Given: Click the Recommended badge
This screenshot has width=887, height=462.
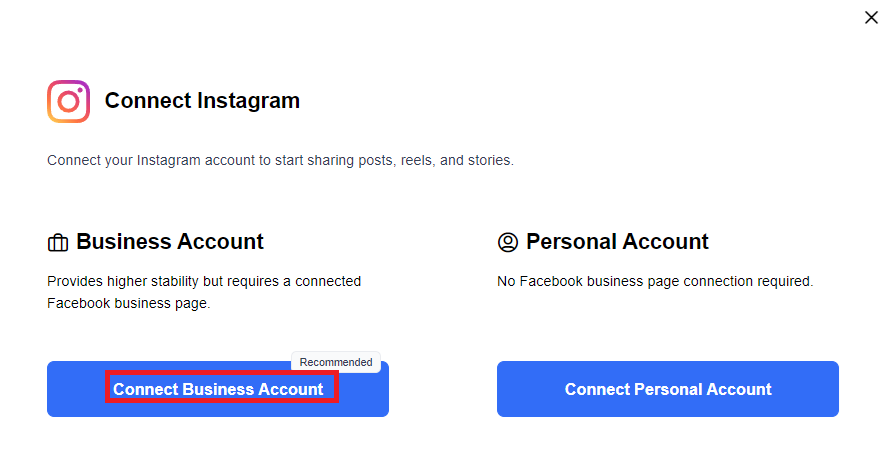Looking at the screenshot, I should click(336, 362).
